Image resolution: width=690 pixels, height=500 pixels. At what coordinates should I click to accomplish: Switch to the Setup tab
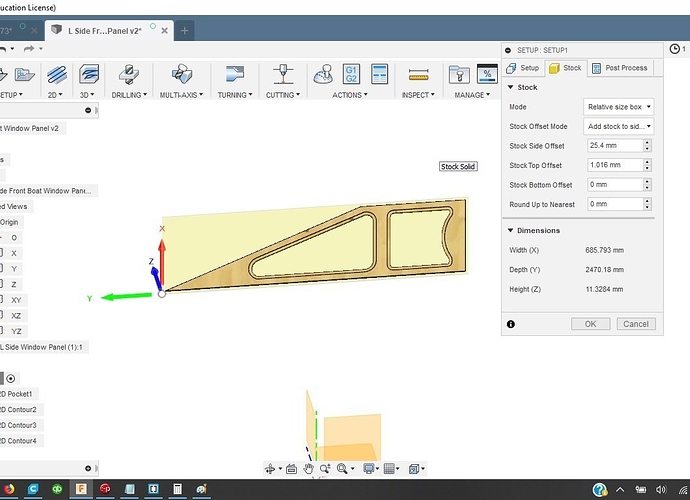point(523,68)
